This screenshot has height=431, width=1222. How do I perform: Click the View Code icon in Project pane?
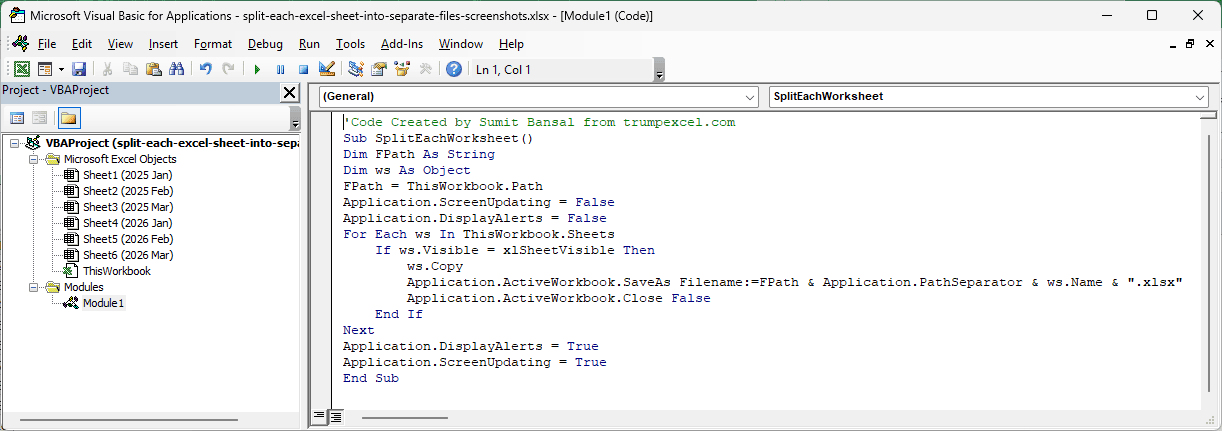[x=17, y=118]
